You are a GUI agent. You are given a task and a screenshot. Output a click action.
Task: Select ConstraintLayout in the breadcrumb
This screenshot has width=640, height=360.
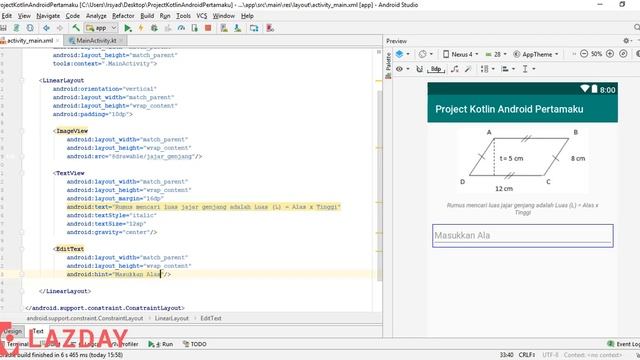pos(85,318)
